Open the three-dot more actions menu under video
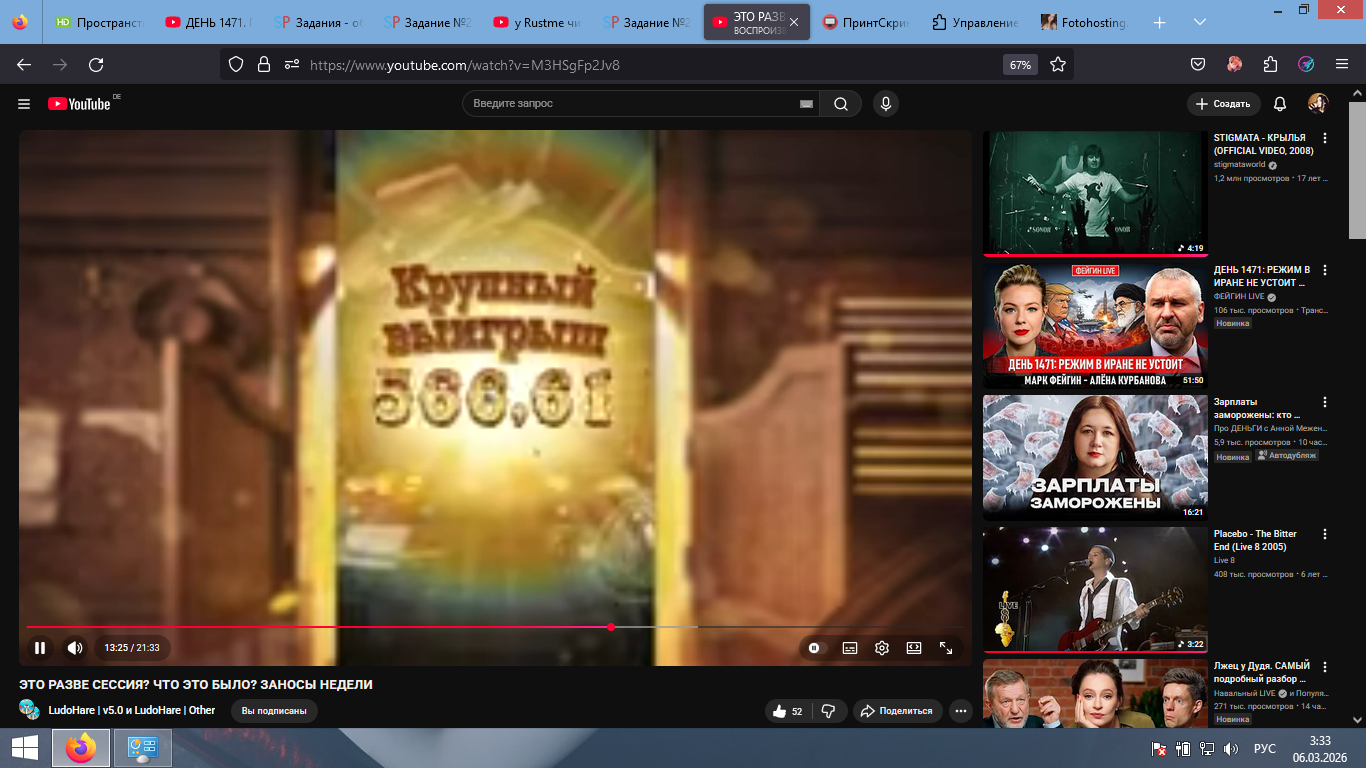Screen dimensions: 1366x768 click(x=961, y=711)
